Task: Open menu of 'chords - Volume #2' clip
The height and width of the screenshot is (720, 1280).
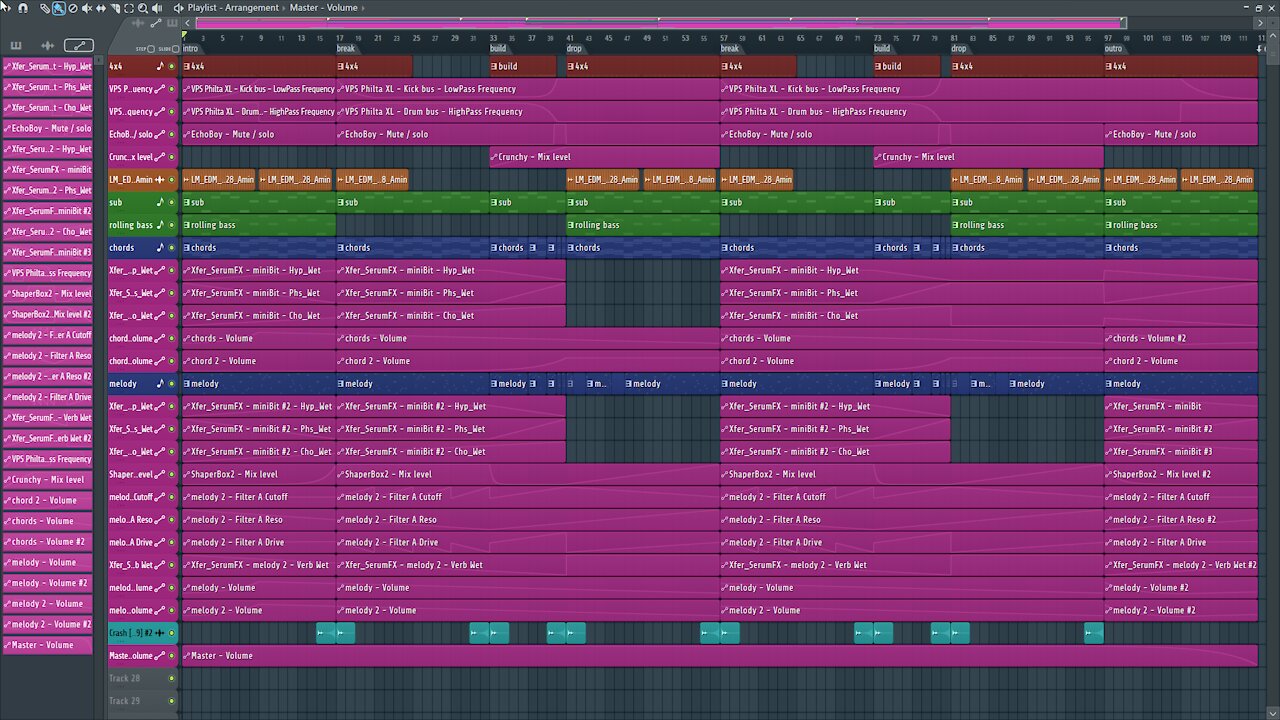Action: tap(1109, 338)
